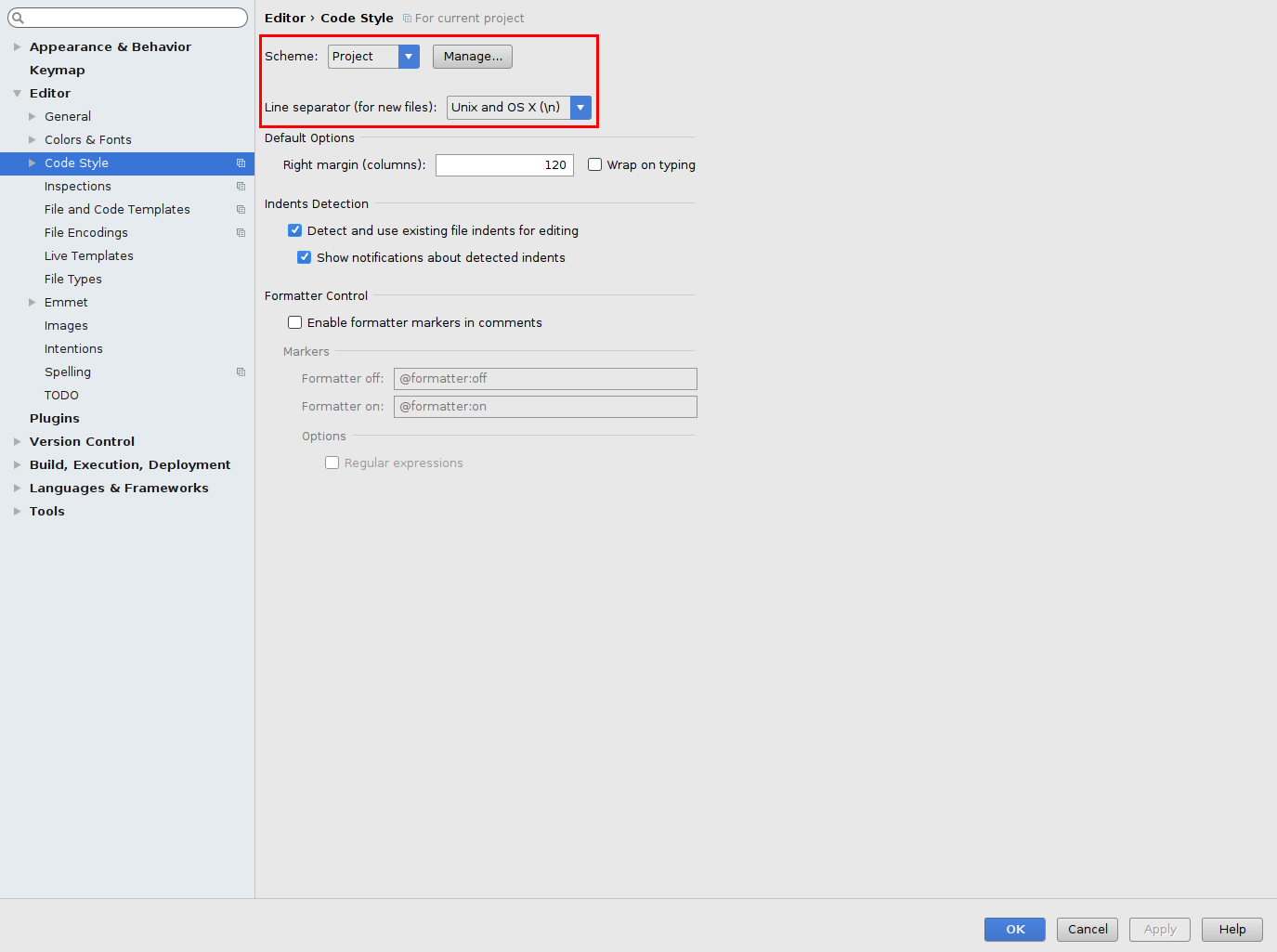1277x952 pixels.
Task: Click project-level icon beside Code Style
Action: pyautogui.click(x=241, y=163)
